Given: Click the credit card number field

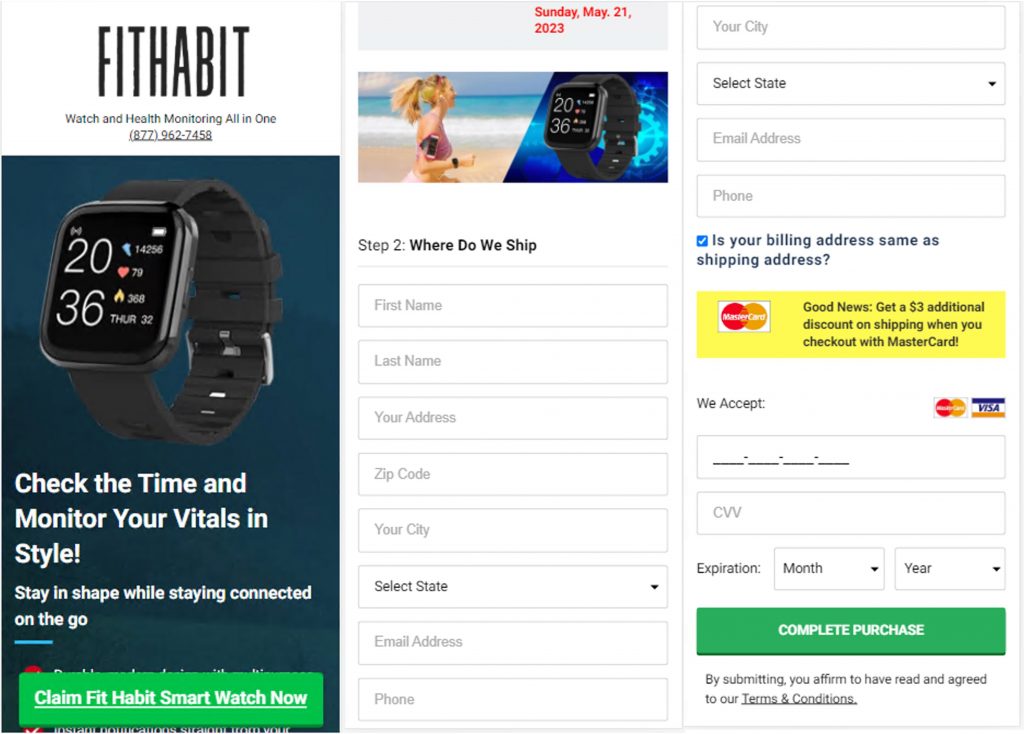Looking at the screenshot, I should (x=851, y=457).
